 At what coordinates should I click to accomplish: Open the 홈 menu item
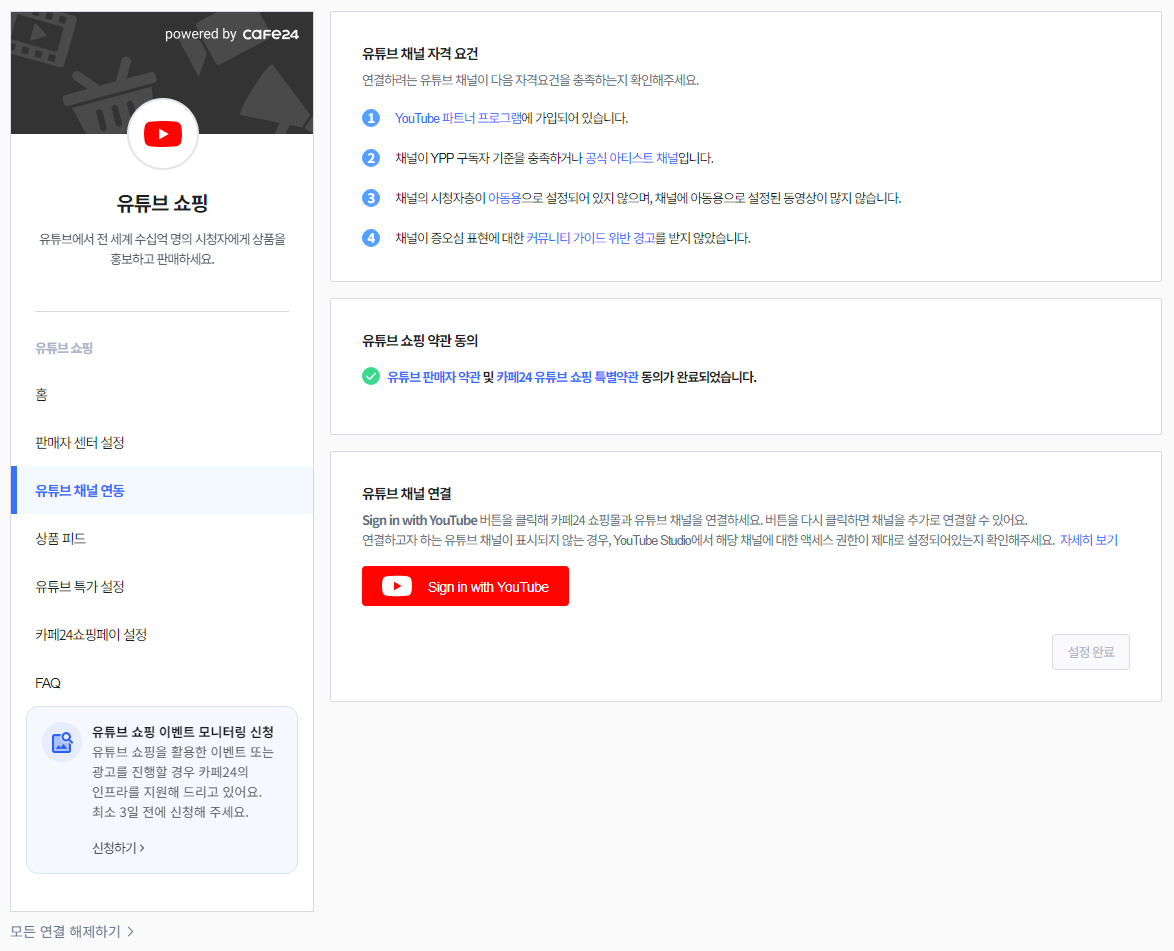pyautogui.click(x=162, y=395)
